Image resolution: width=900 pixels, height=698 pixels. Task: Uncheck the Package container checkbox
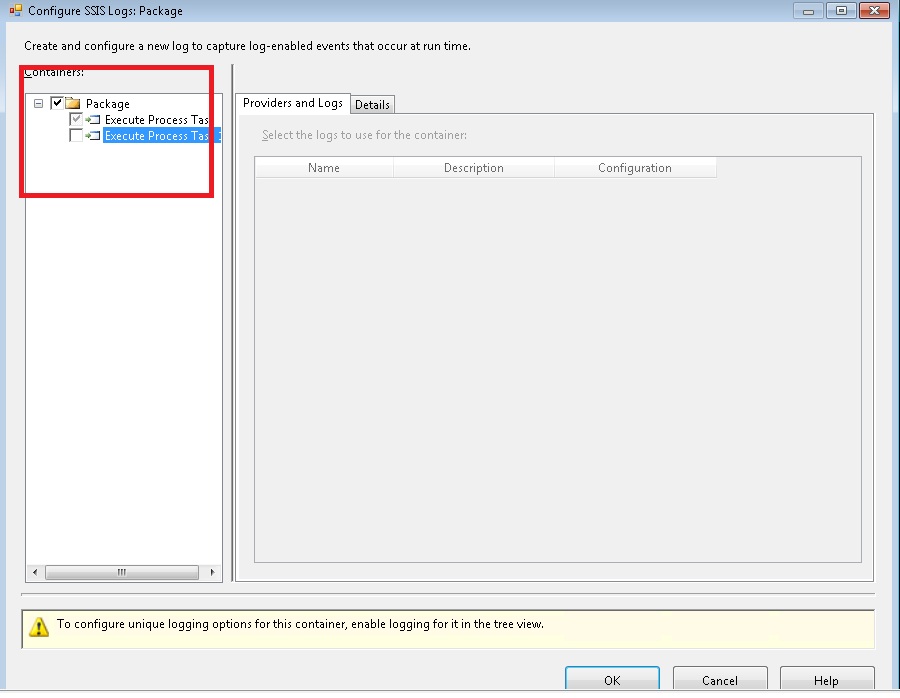(57, 103)
